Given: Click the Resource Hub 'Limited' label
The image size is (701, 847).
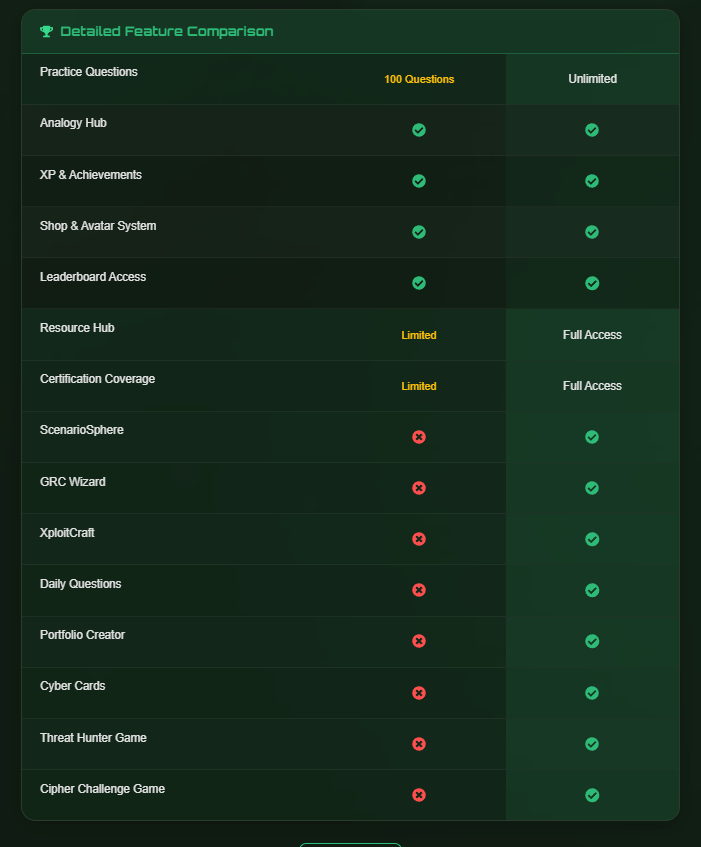Looking at the screenshot, I should point(419,335).
